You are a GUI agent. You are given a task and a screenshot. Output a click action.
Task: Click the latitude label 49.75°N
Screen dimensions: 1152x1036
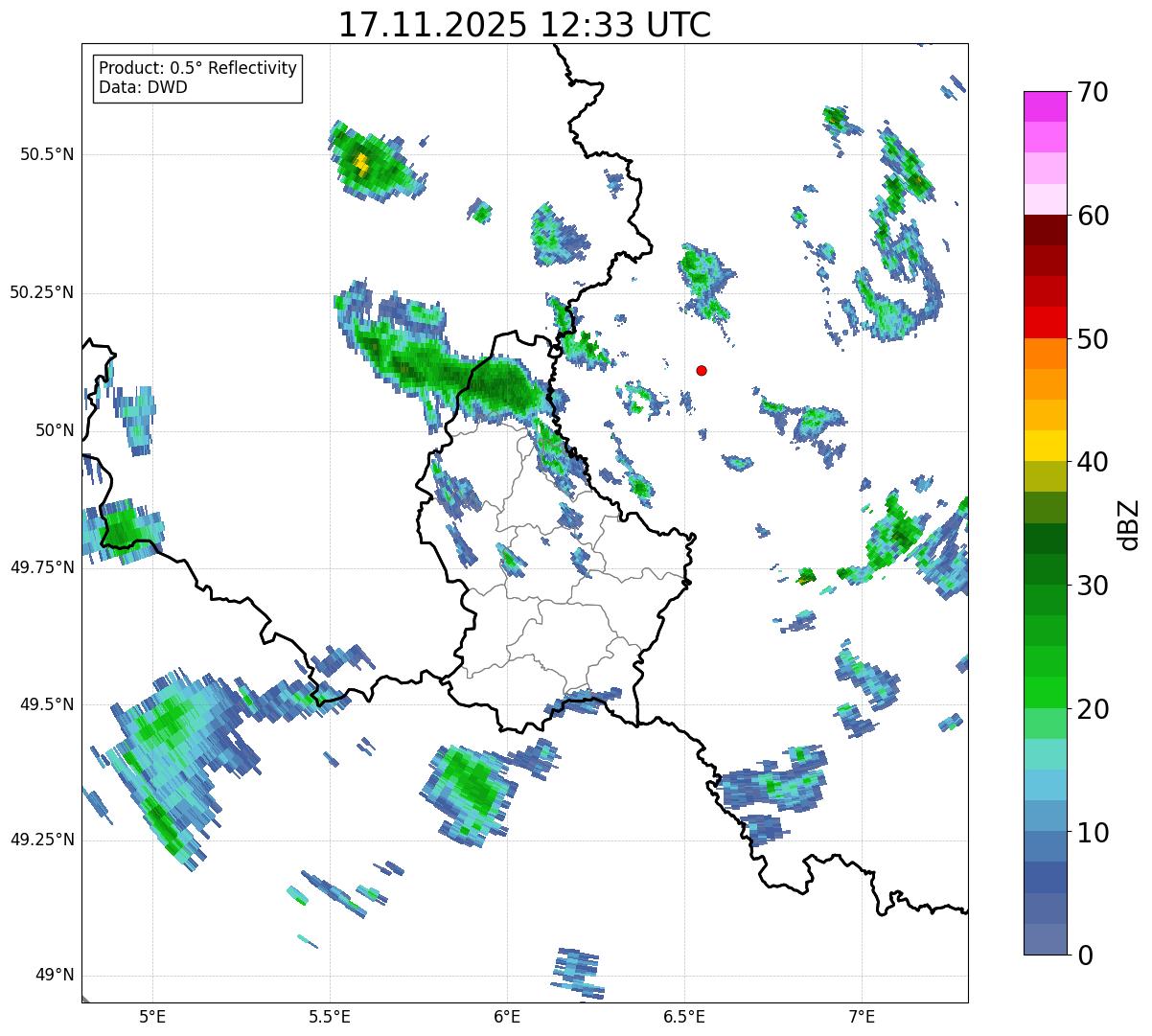click(x=42, y=567)
